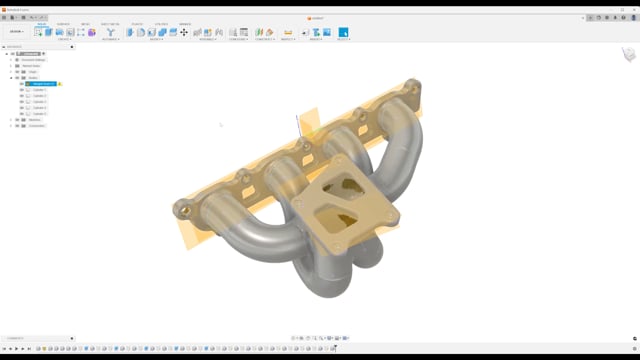Hide the Cylinder 3 body
Screen dimensions: 640x360
(22, 102)
